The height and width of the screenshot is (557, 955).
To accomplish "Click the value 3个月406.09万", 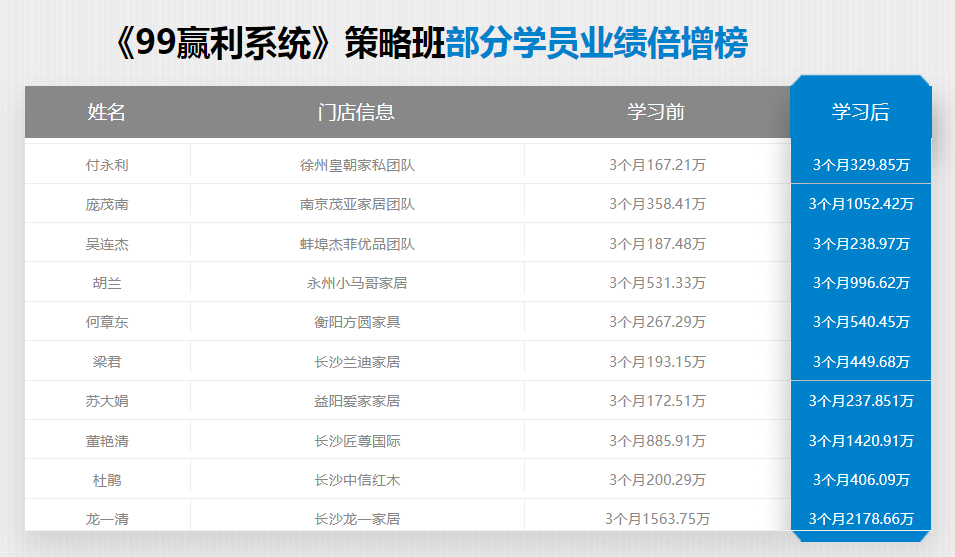I will tap(861, 480).
